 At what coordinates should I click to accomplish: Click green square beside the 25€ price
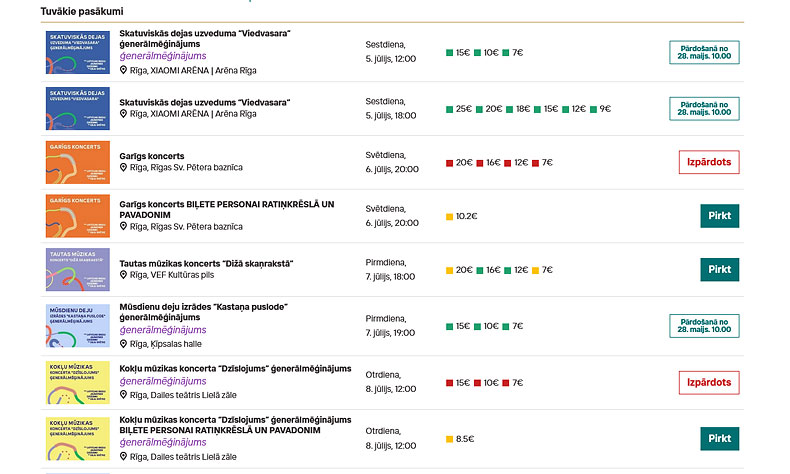point(450,109)
